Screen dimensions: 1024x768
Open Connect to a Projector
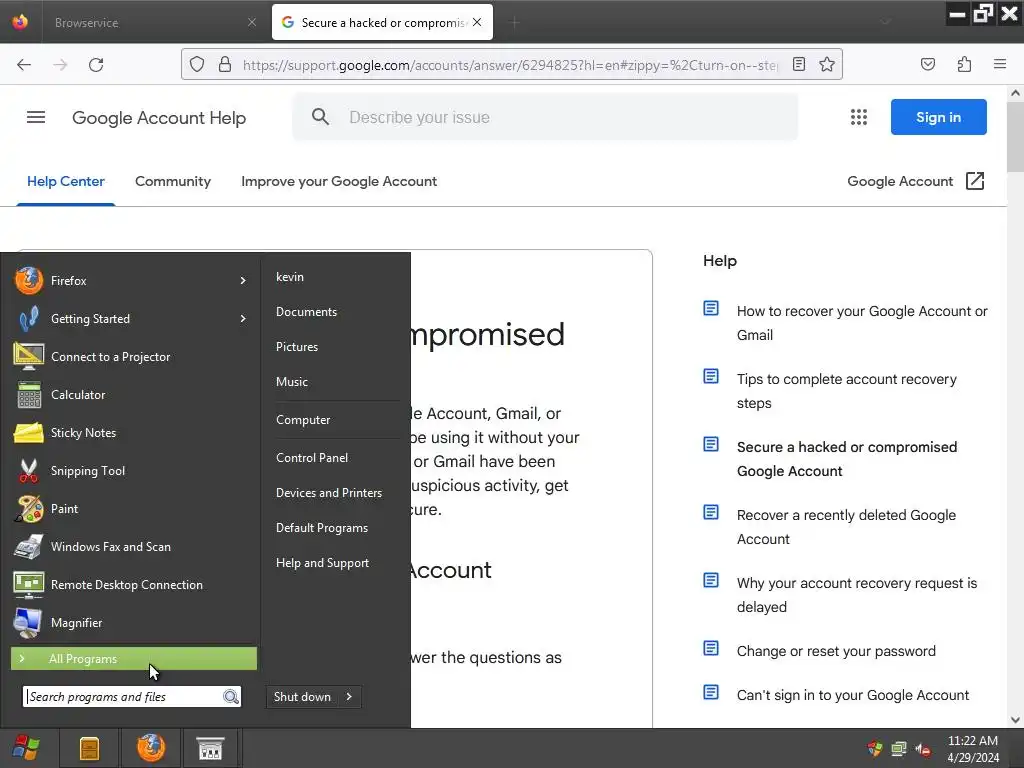pos(110,357)
